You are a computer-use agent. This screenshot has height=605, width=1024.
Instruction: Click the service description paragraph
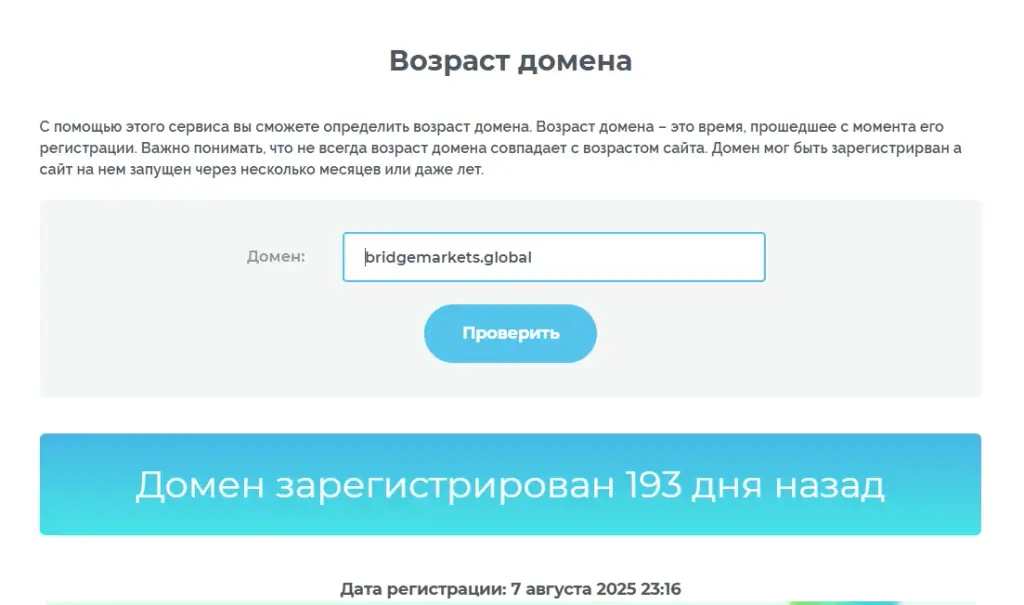coord(500,148)
